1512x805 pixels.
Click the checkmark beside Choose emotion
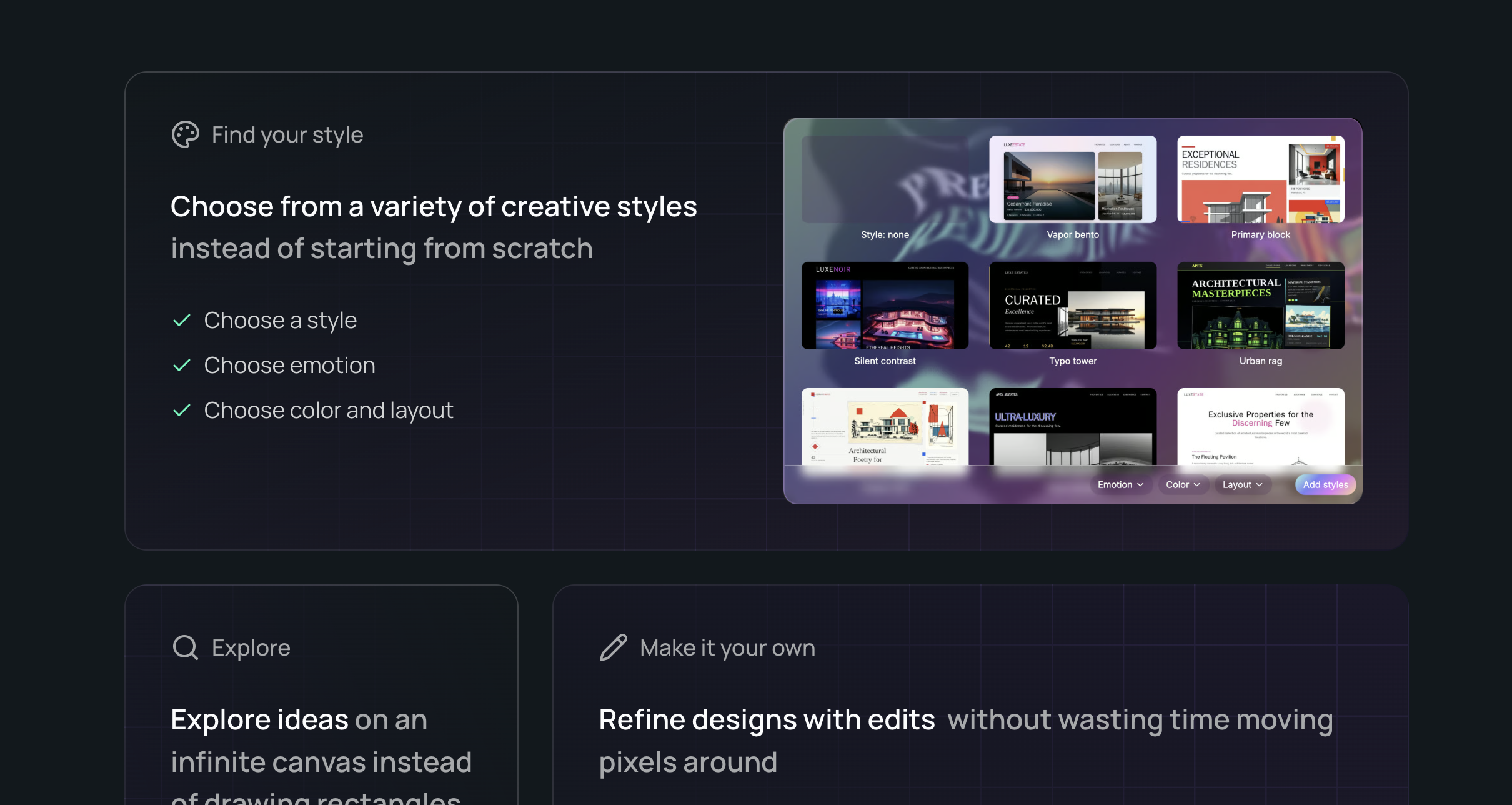pos(181,366)
